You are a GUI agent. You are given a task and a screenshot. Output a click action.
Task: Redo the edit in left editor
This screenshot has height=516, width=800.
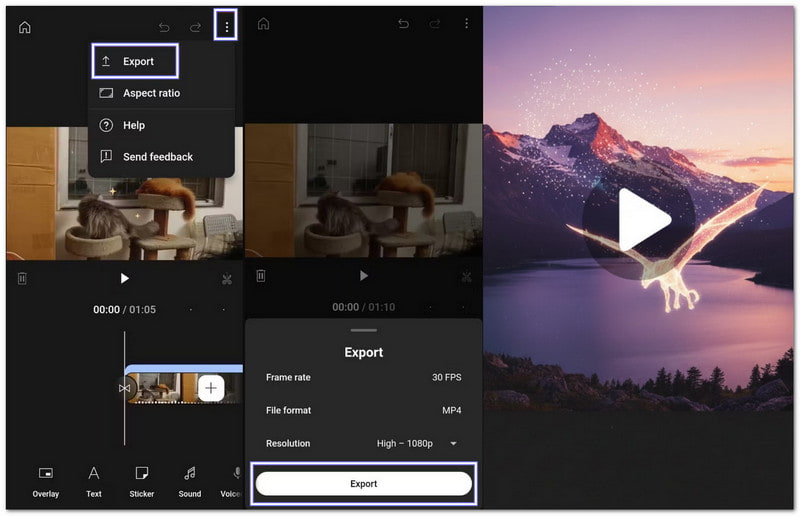[195, 27]
